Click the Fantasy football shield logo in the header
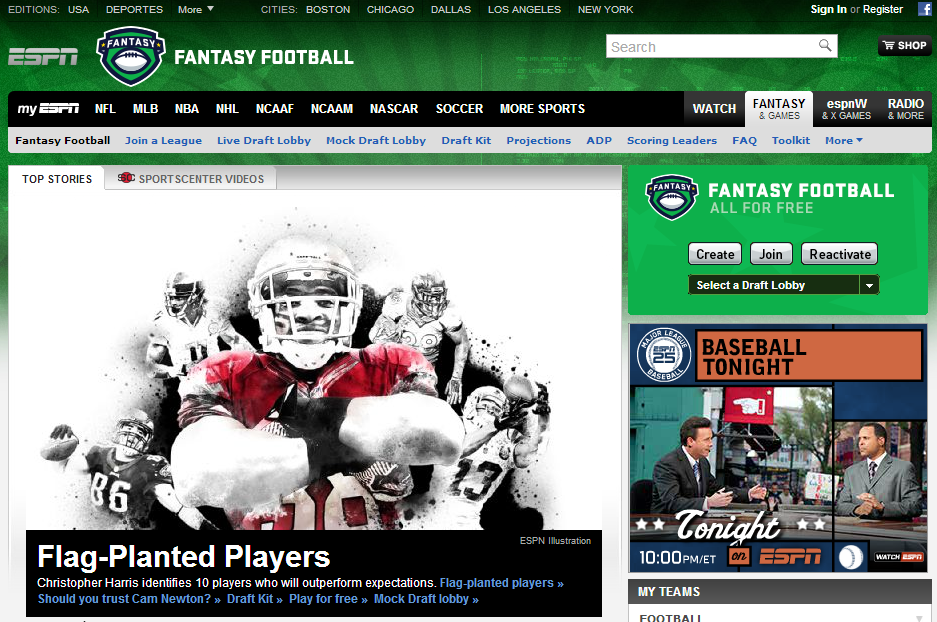 [x=131, y=56]
